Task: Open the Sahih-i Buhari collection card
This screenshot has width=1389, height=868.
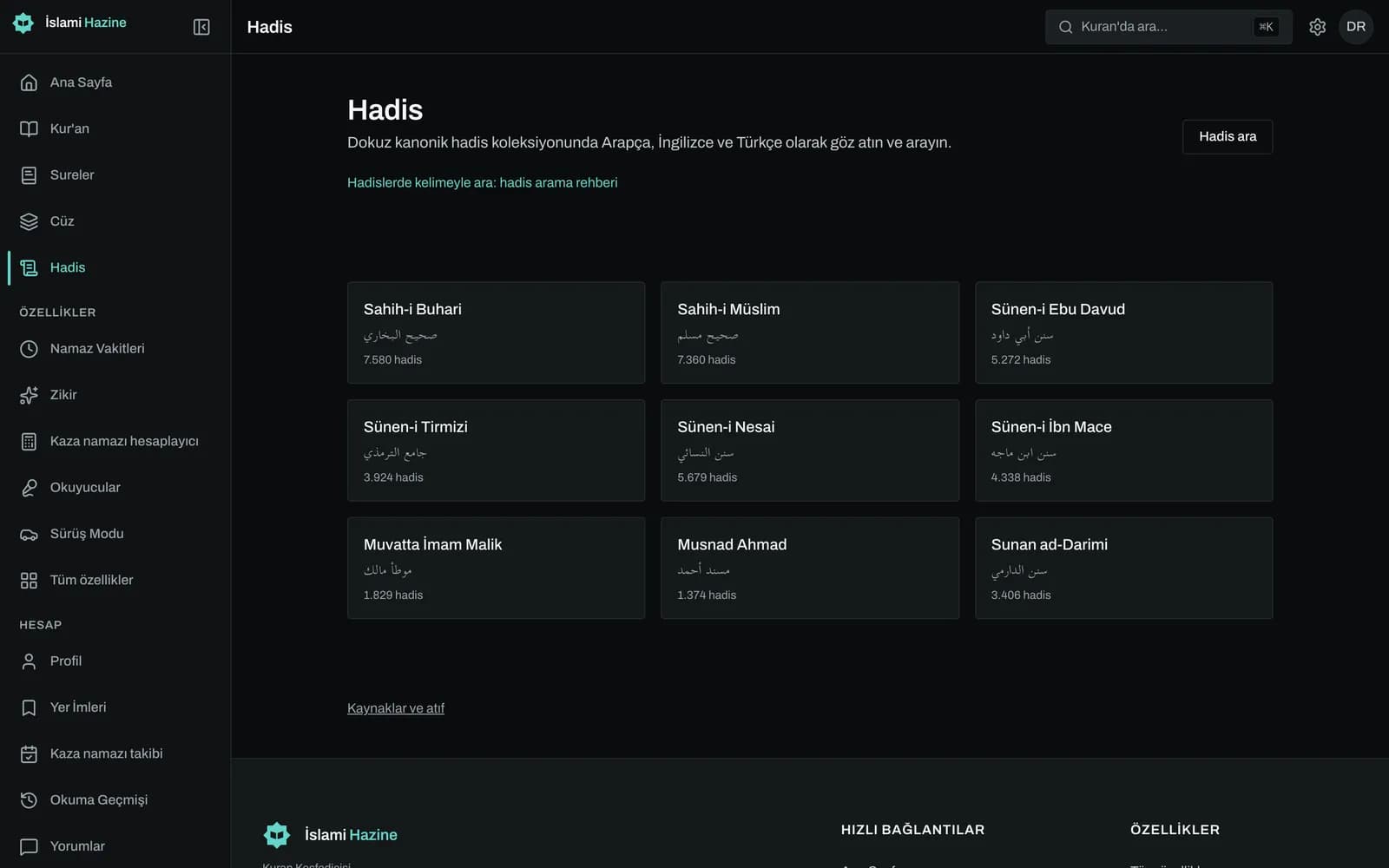Action: click(496, 332)
